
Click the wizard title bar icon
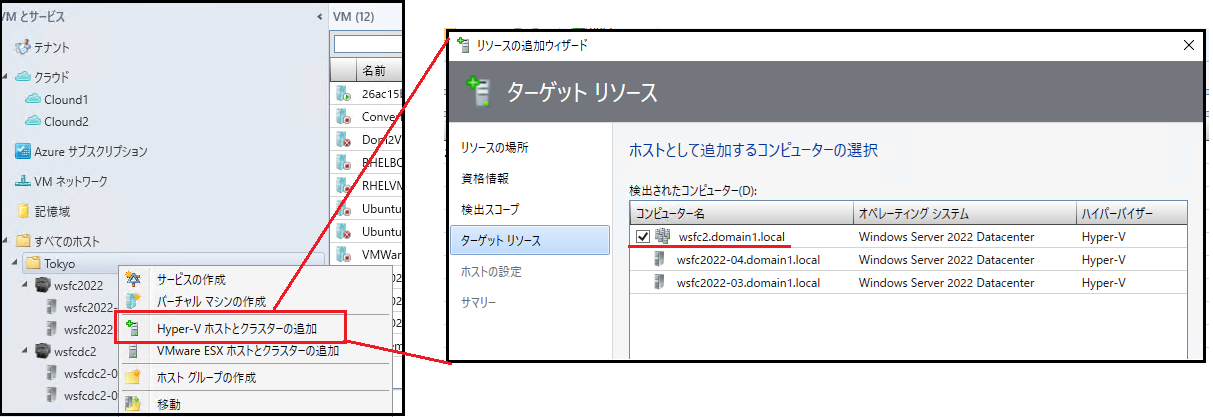463,44
